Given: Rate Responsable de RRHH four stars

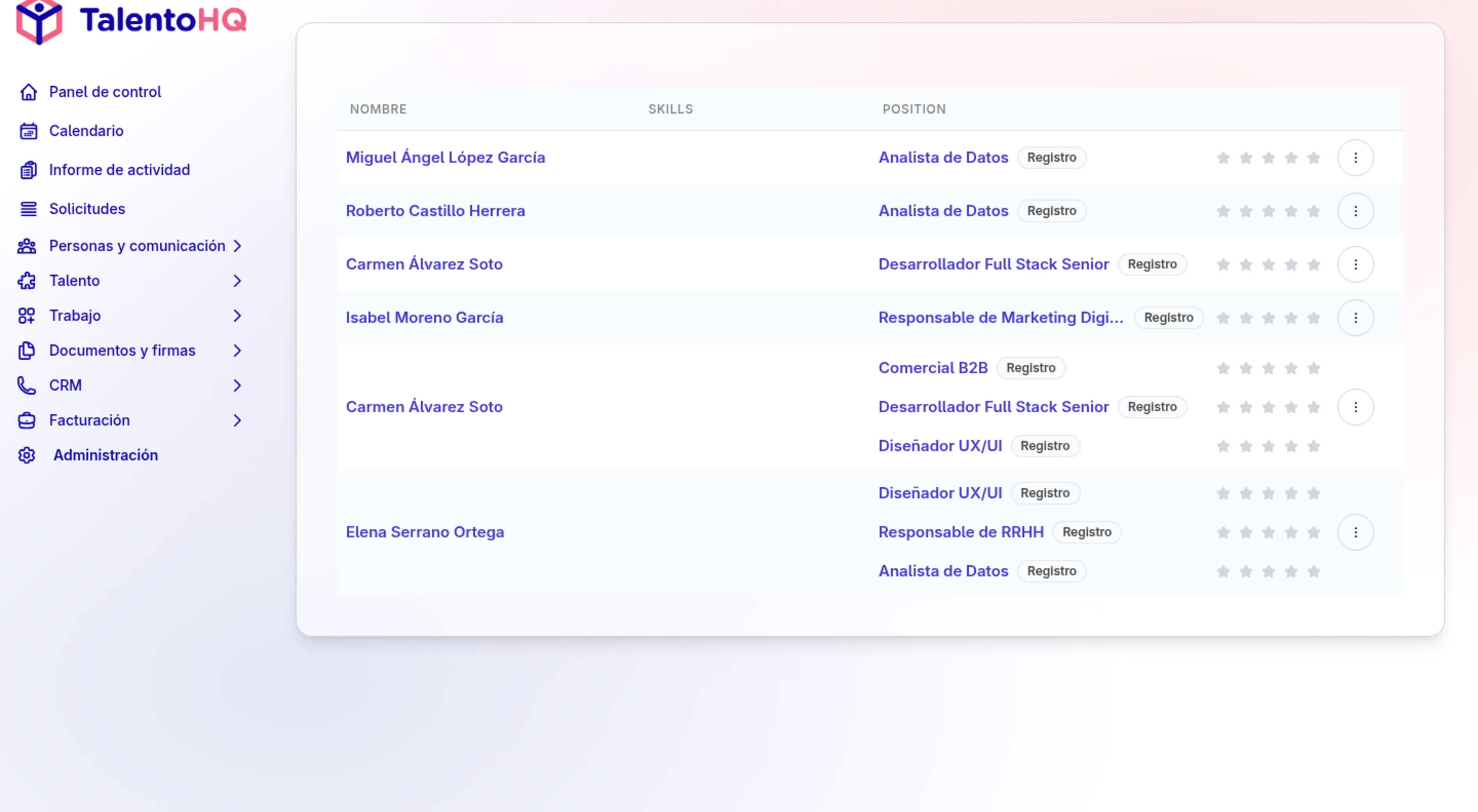Looking at the screenshot, I should point(1291,532).
